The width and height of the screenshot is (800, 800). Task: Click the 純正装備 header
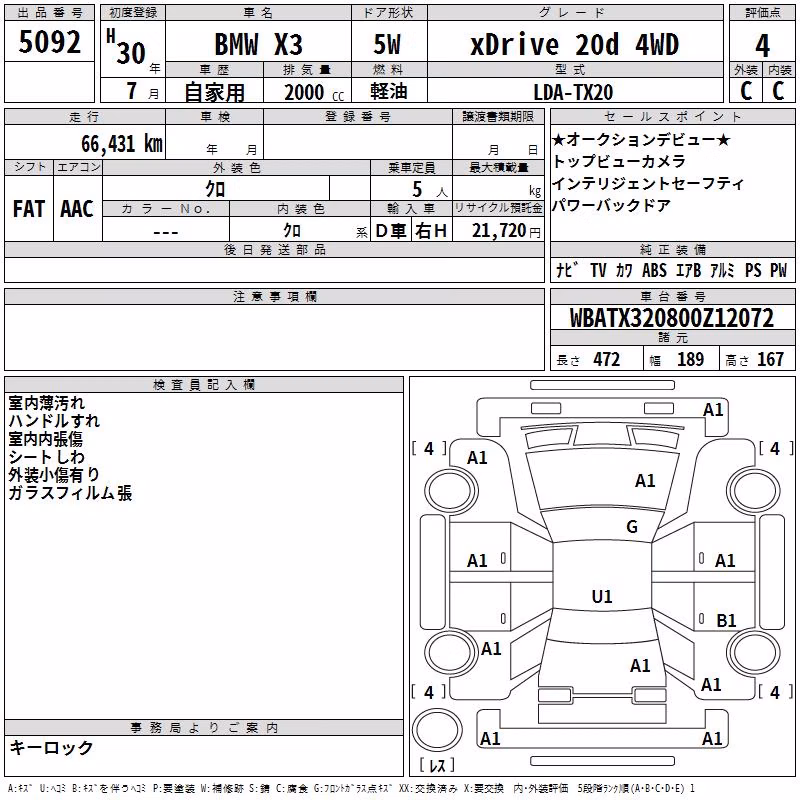pos(672,249)
